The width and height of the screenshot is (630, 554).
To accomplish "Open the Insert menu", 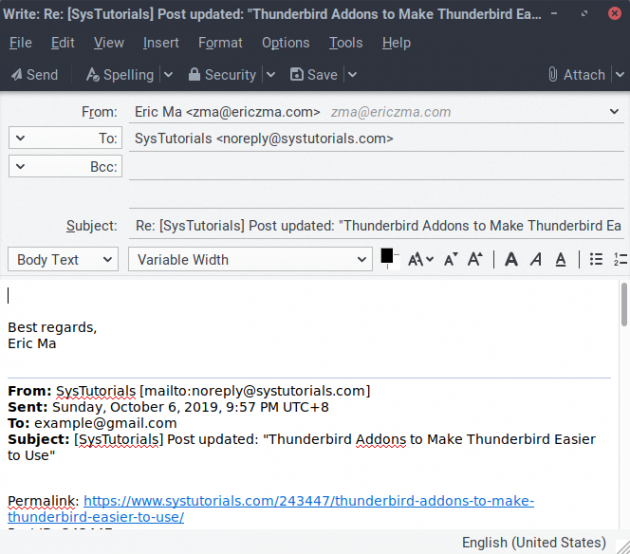I will 161,43.
